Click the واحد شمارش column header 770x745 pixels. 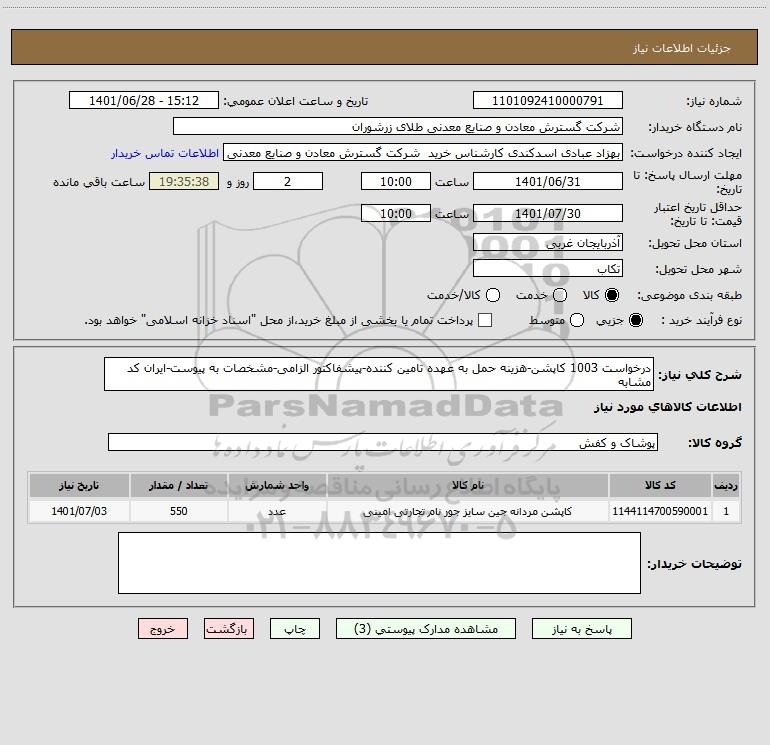(277, 485)
